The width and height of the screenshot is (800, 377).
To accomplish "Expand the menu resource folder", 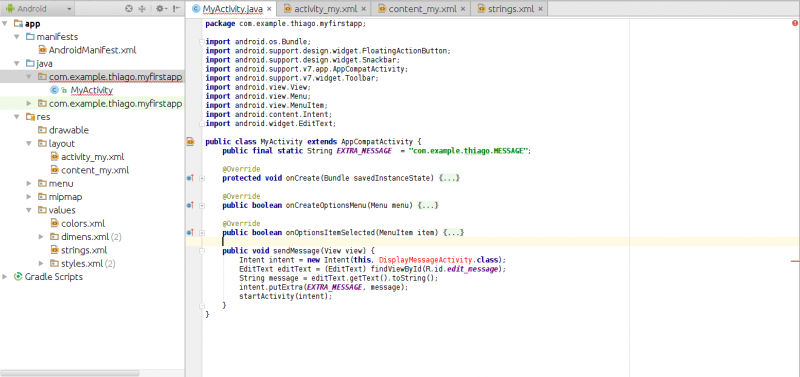I will [29, 184].
